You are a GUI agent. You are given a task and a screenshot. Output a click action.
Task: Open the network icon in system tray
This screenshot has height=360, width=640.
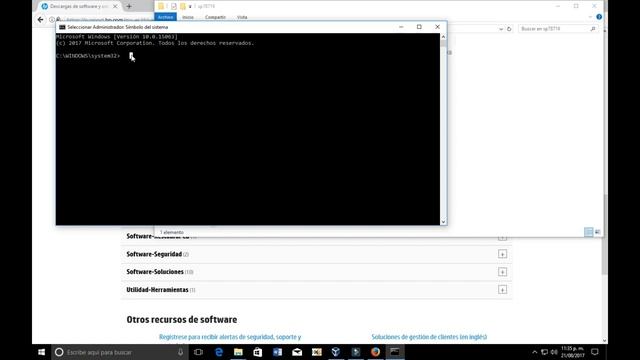point(544,352)
